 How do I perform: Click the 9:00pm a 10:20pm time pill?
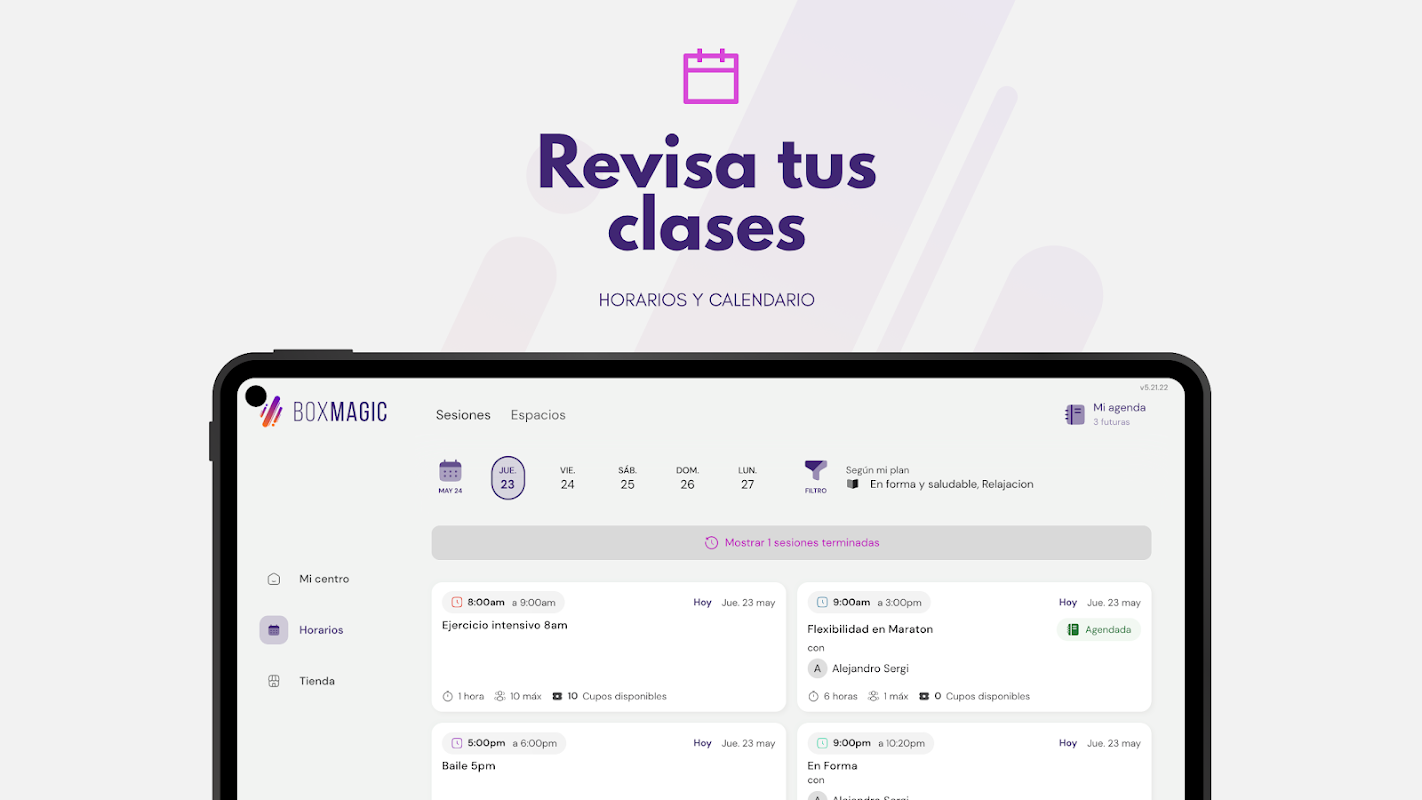(871, 743)
